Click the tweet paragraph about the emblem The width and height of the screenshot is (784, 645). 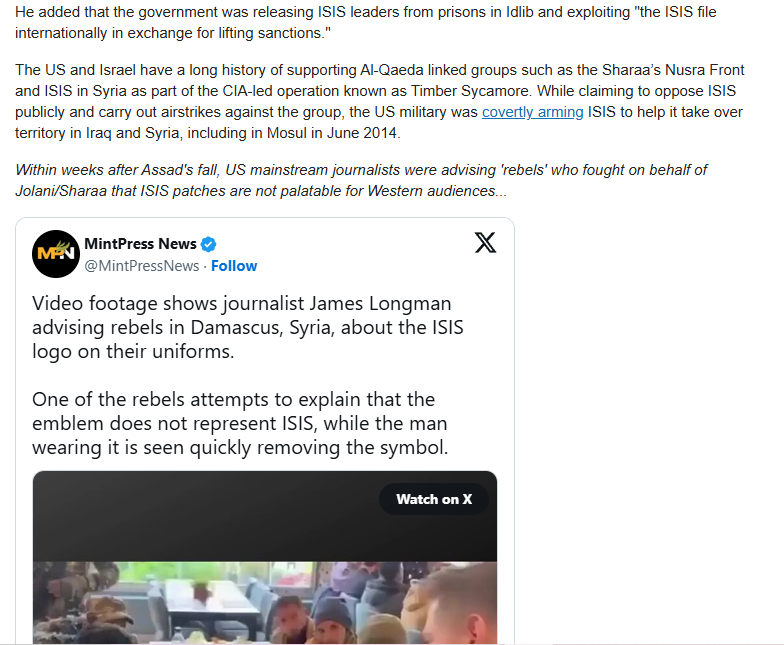pyautogui.click(x=240, y=424)
